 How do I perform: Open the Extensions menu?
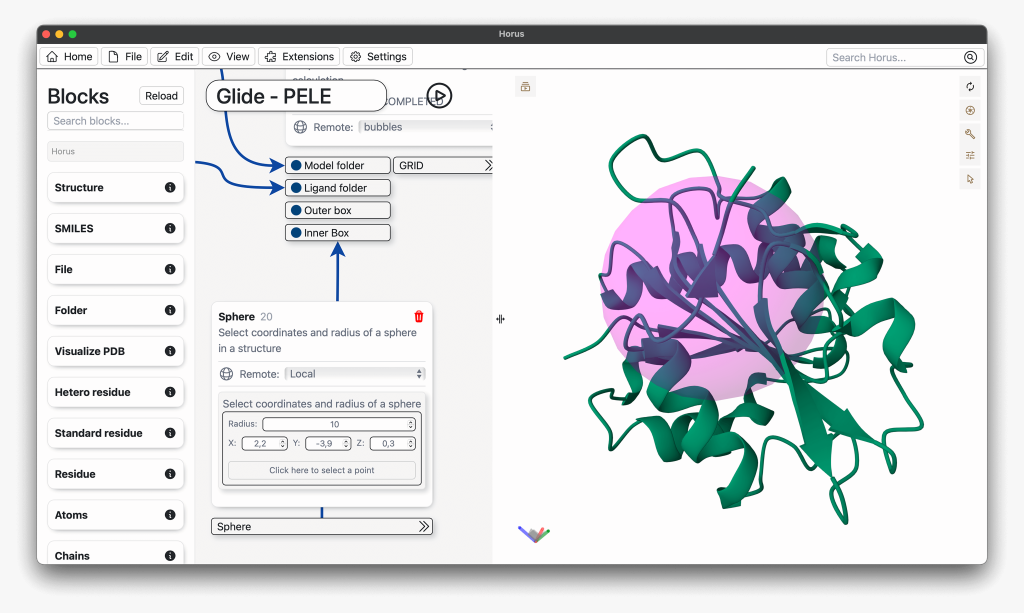(x=299, y=57)
